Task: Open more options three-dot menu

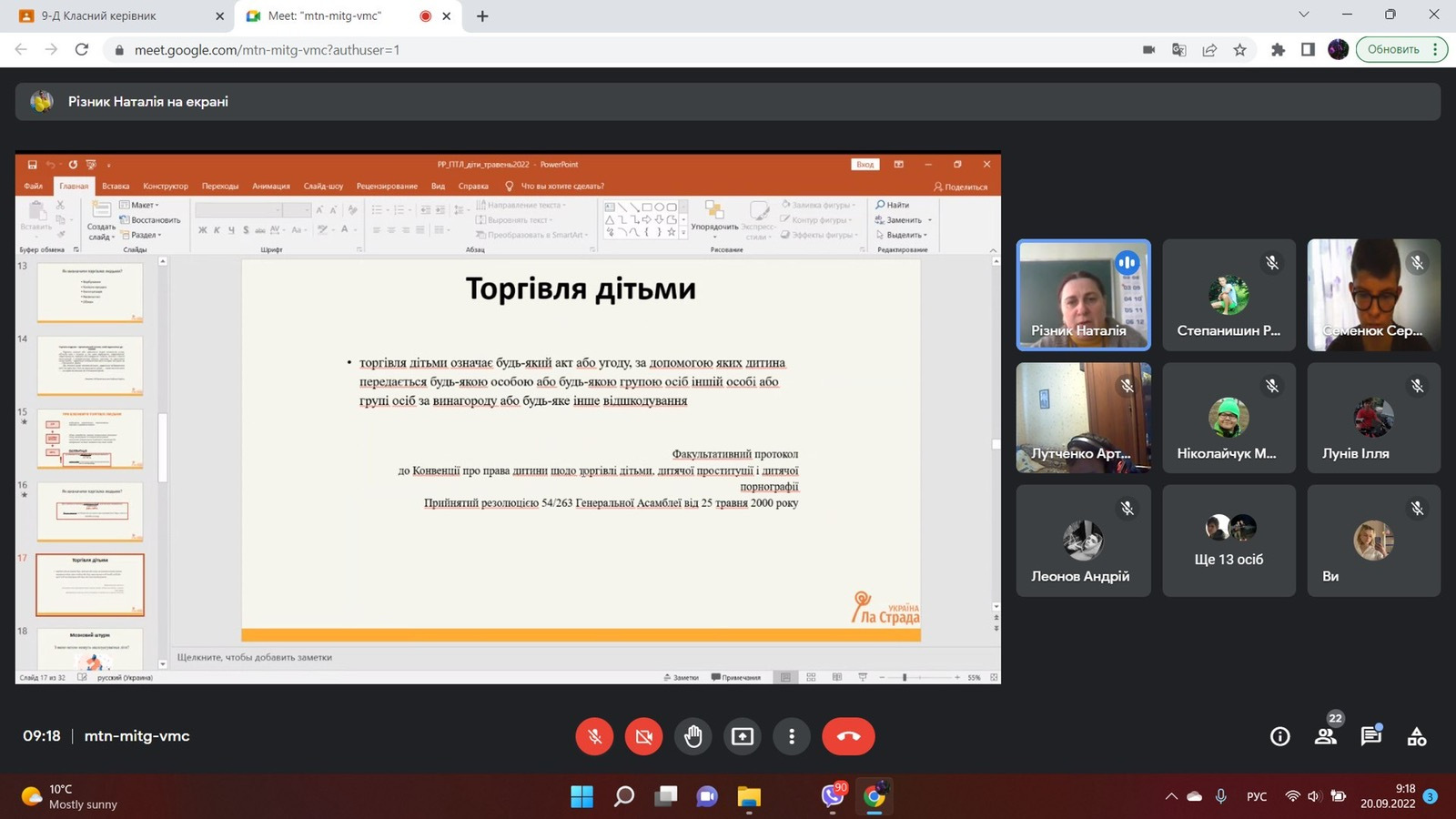Action: point(792,736)
